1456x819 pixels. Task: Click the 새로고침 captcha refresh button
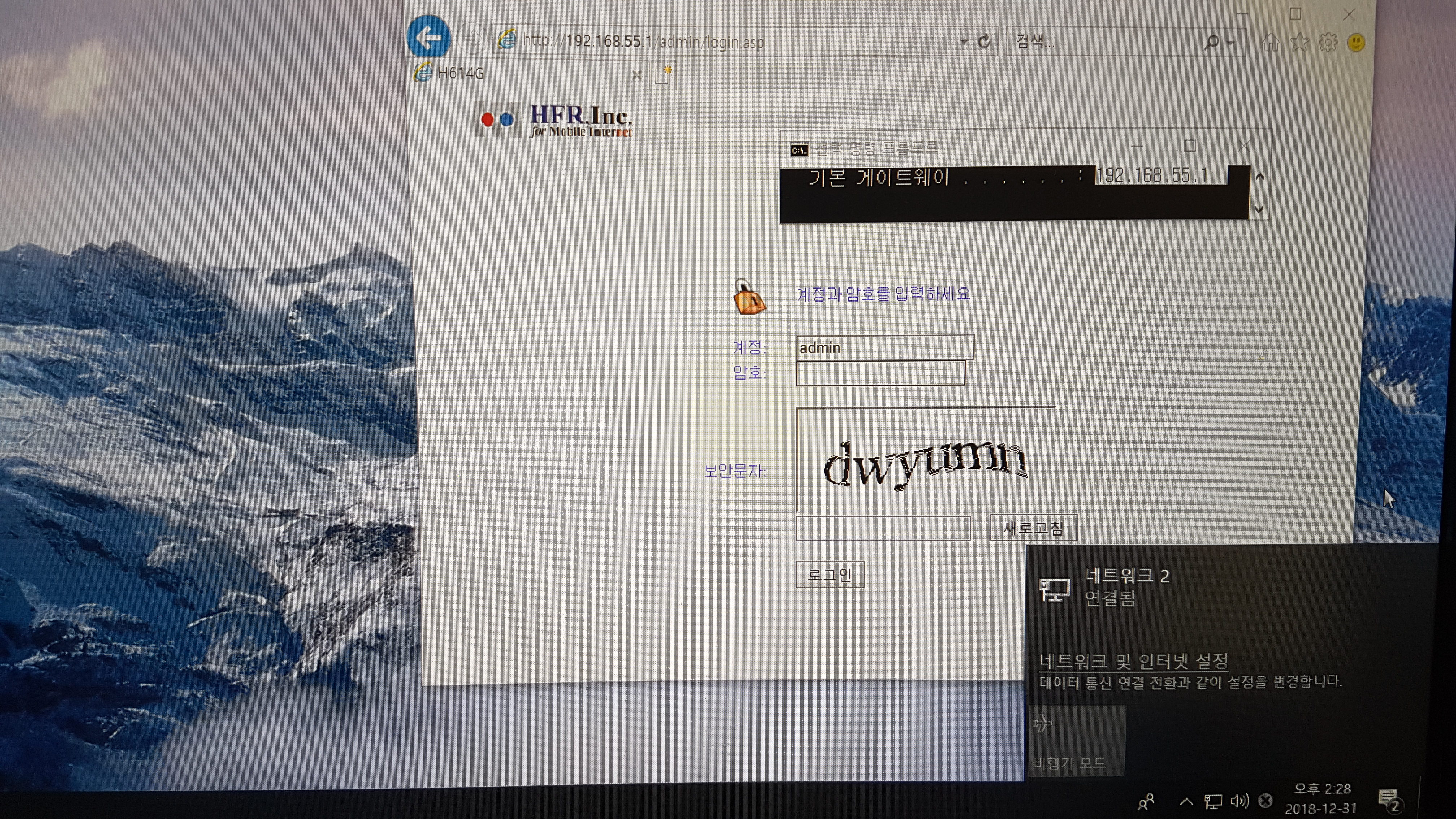tap(1033, 528)
